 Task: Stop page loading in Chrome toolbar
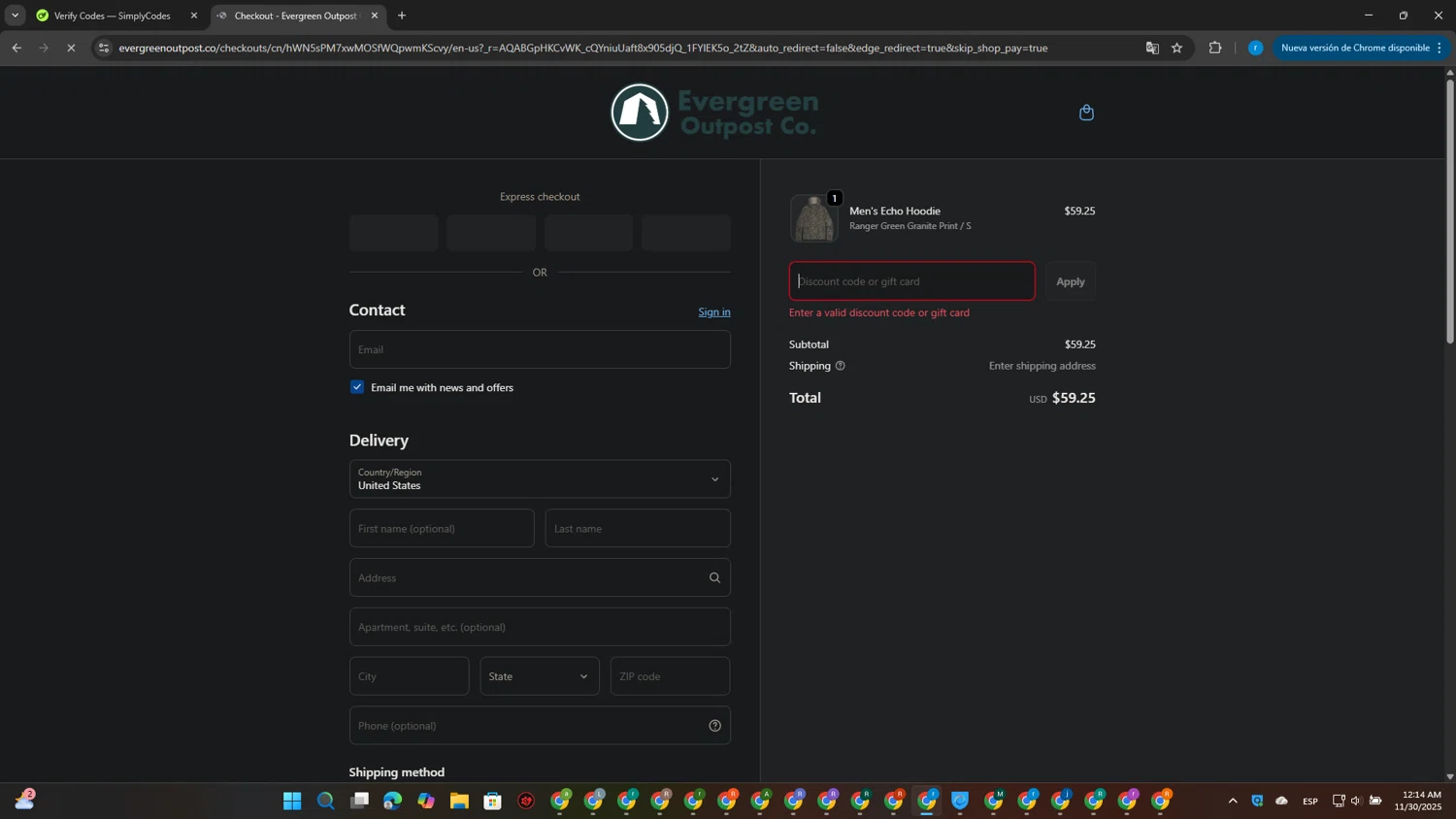tap(71, 48)
